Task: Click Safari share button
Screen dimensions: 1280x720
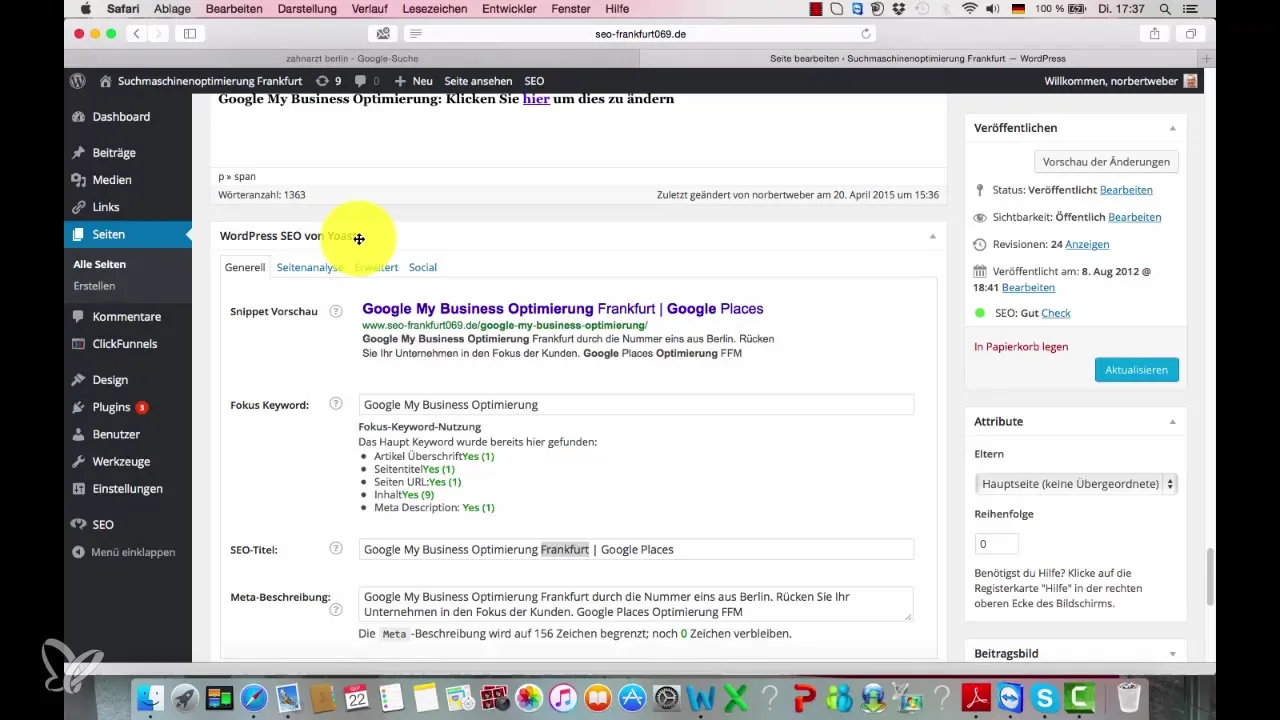Action: click(1155, 33)
